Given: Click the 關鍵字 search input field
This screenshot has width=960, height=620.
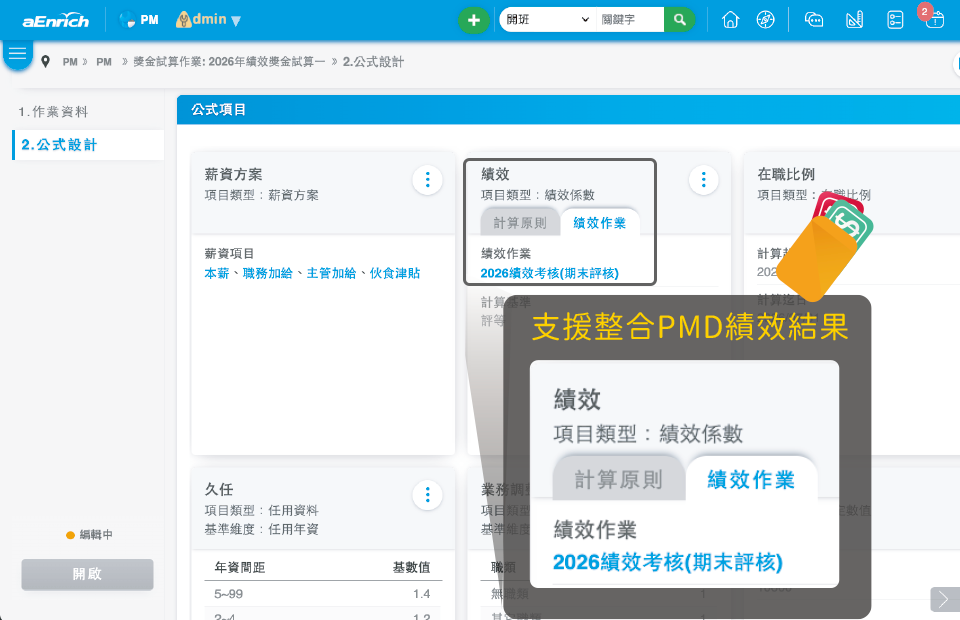Looking at the screenshot, I should (629, 20).
